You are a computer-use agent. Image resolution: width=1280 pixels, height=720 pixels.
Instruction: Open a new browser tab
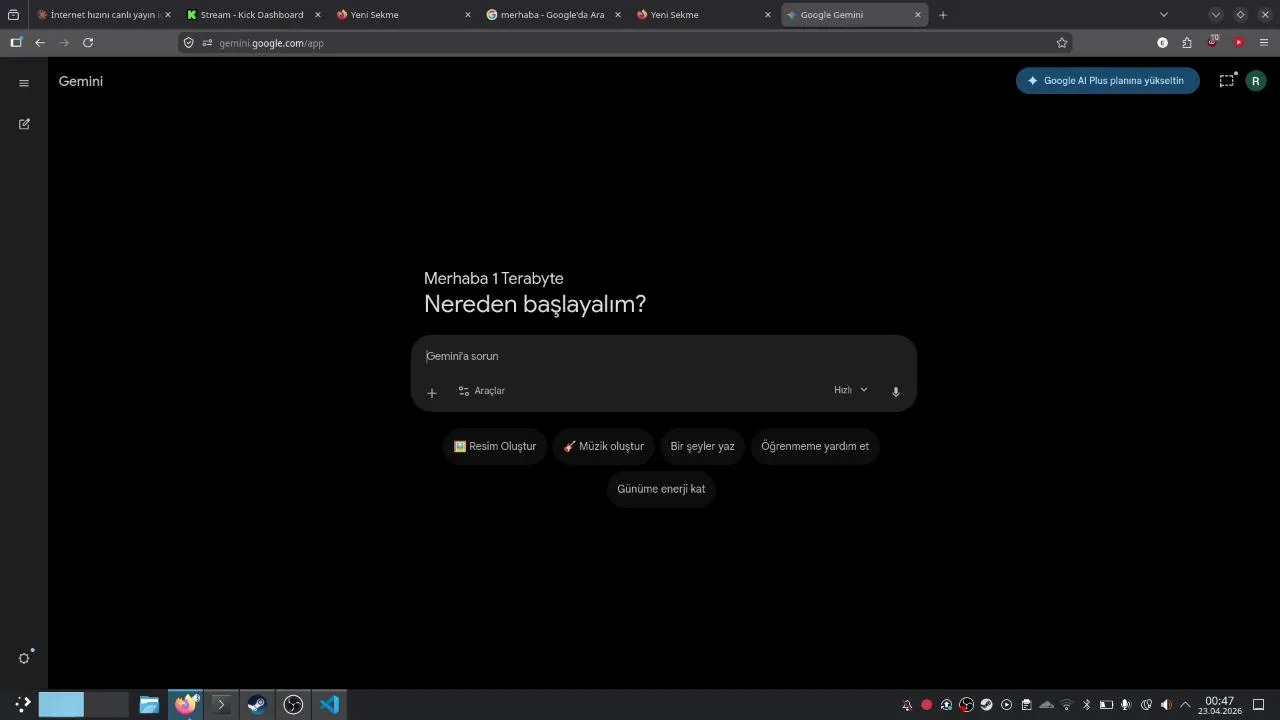pyautogui.click(x=943, y=15)
